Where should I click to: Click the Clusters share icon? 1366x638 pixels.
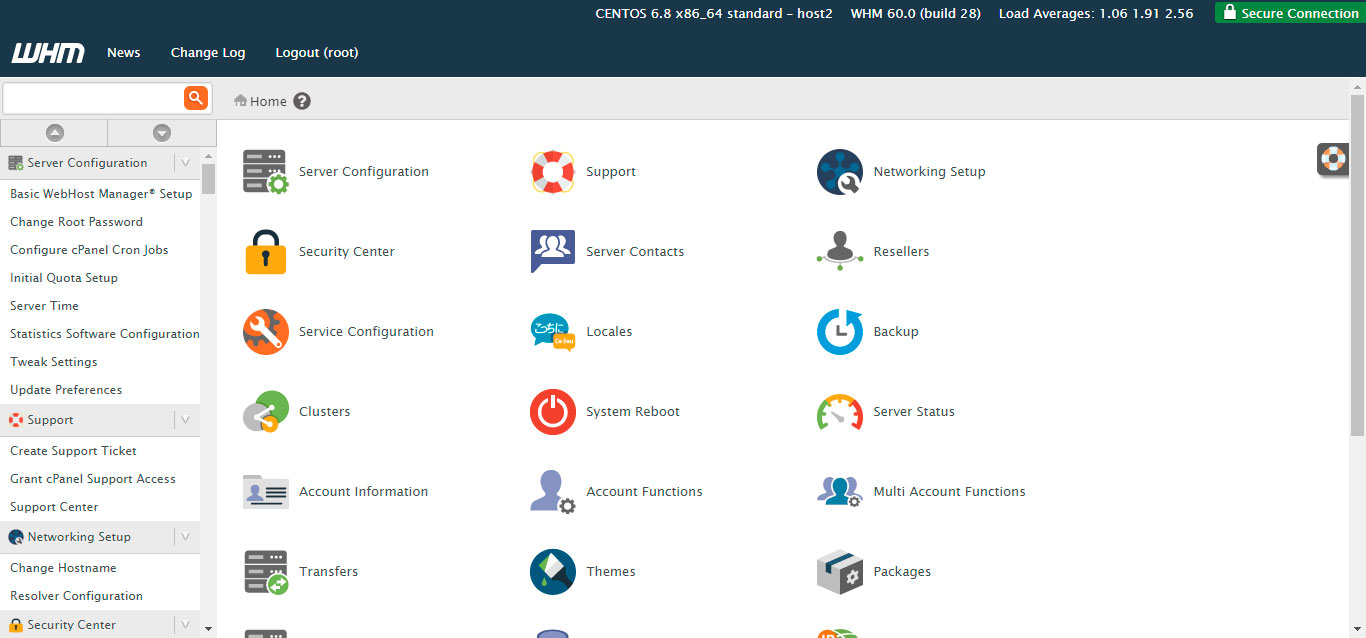click(265, 412)
